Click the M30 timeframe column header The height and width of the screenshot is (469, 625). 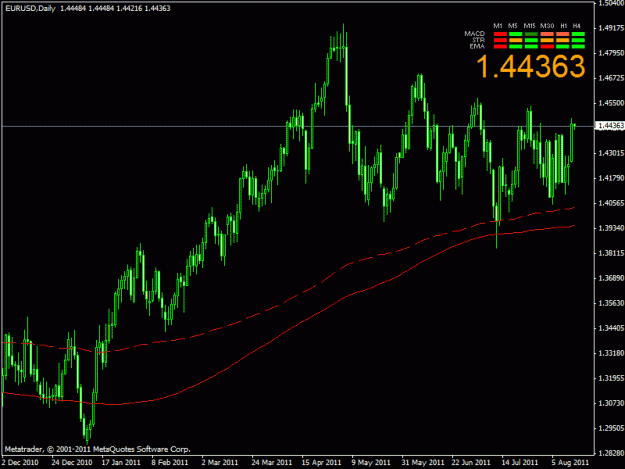(x=547, y=26)
